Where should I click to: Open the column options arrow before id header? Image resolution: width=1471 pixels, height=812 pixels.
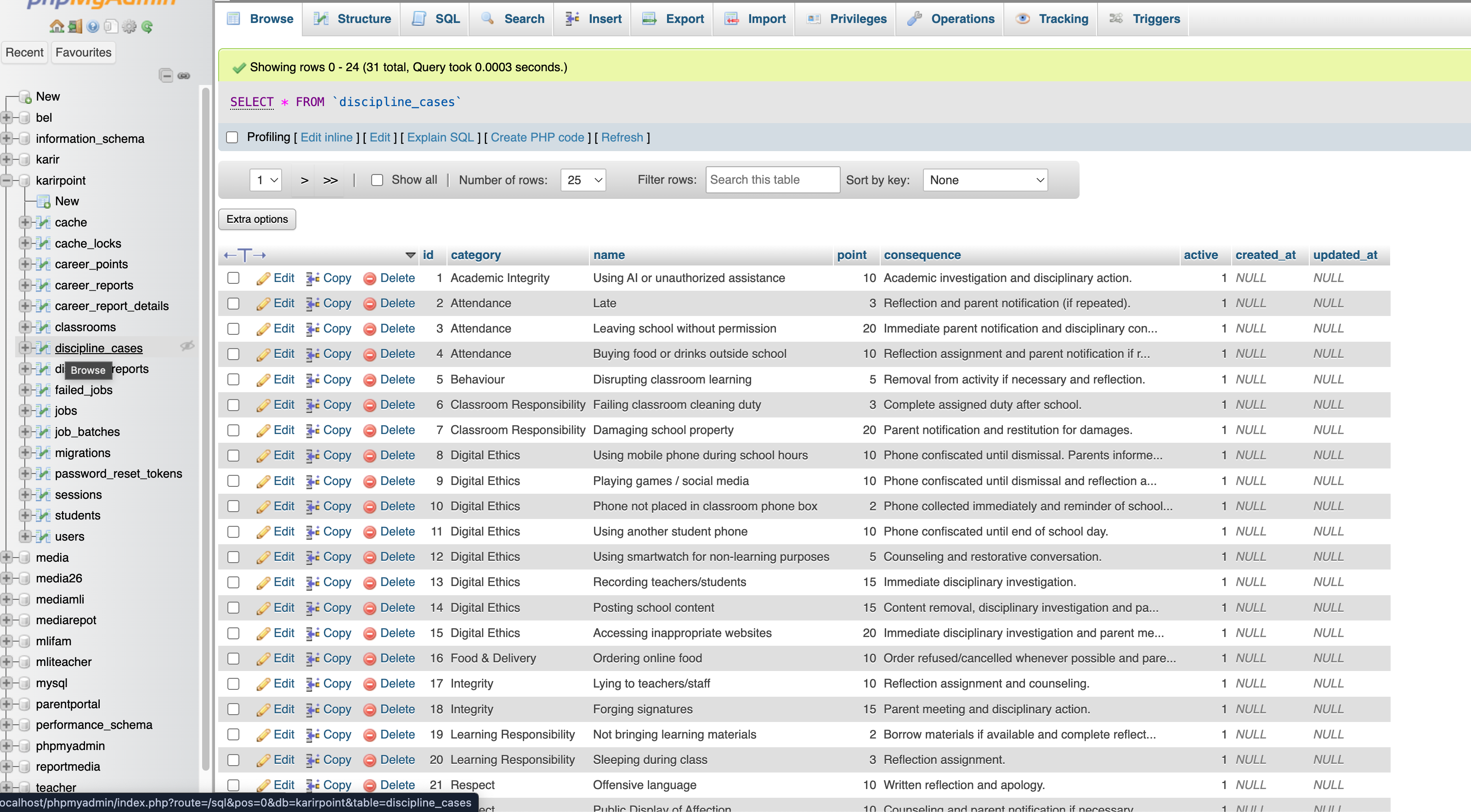click(x=411, y=255)
